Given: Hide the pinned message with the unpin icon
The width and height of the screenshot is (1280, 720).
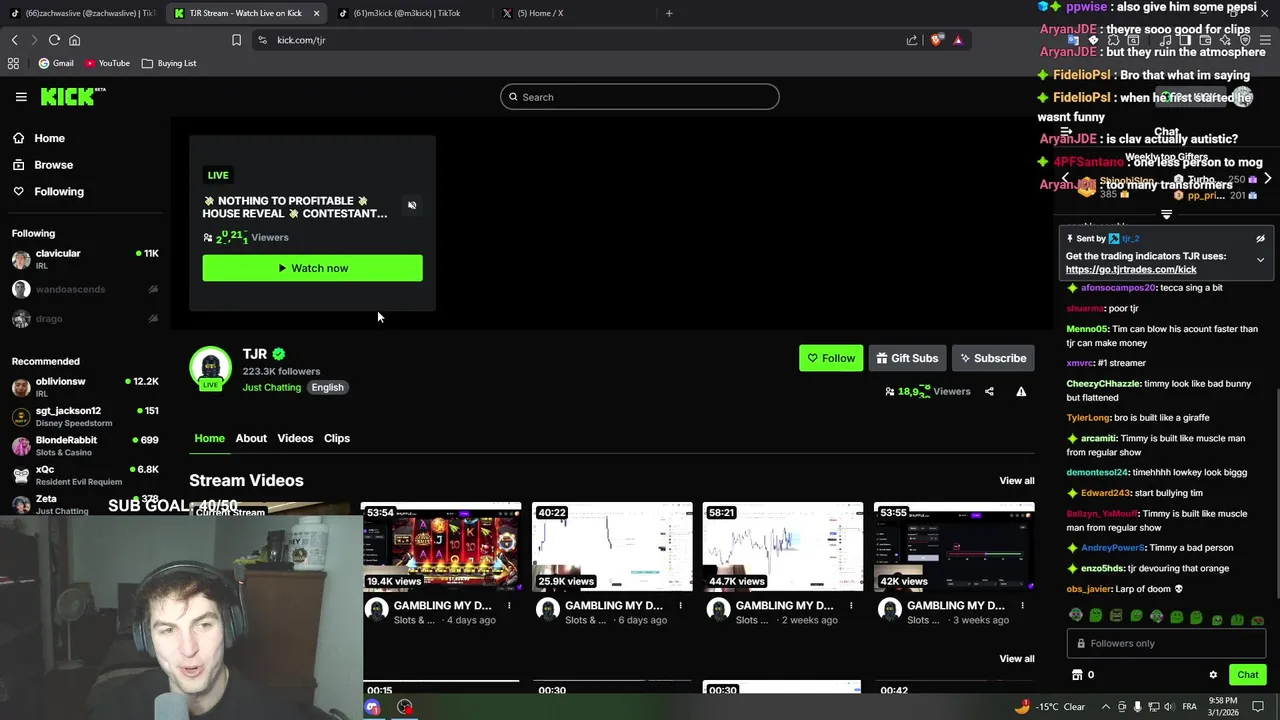Looking at the screenshot, I should tap(1260, 239).
